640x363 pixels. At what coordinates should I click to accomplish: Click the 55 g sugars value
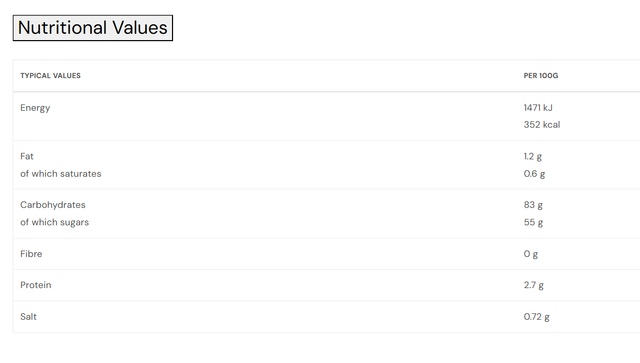point(533,223)
